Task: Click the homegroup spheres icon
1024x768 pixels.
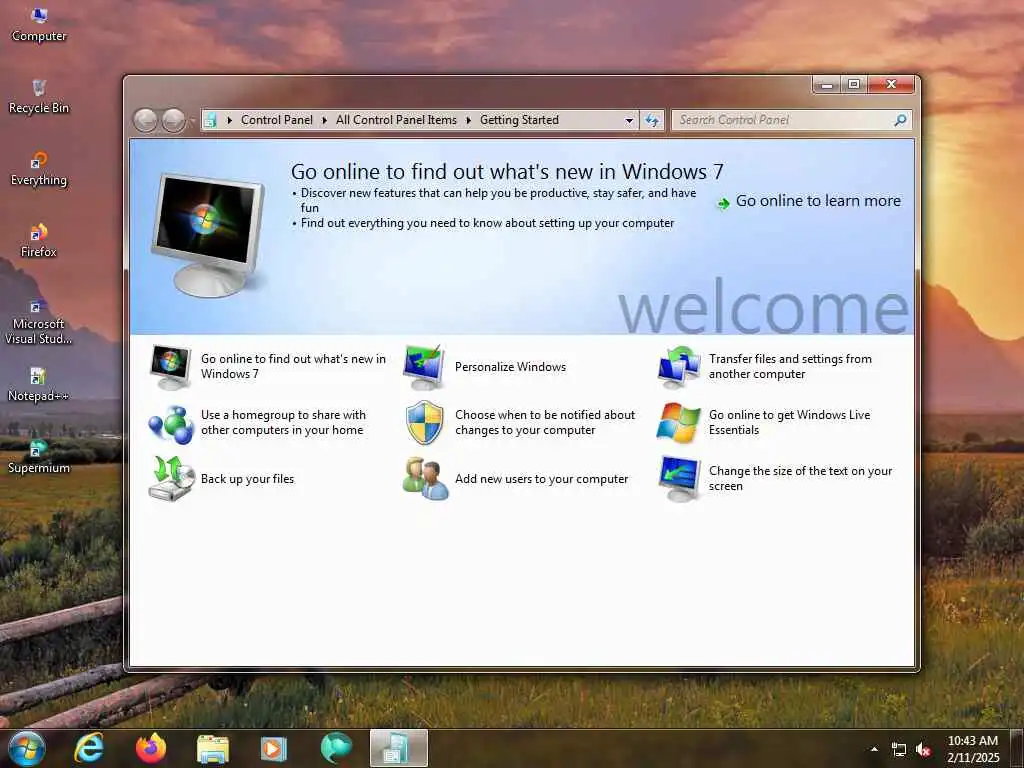Action: pos(170,424)
